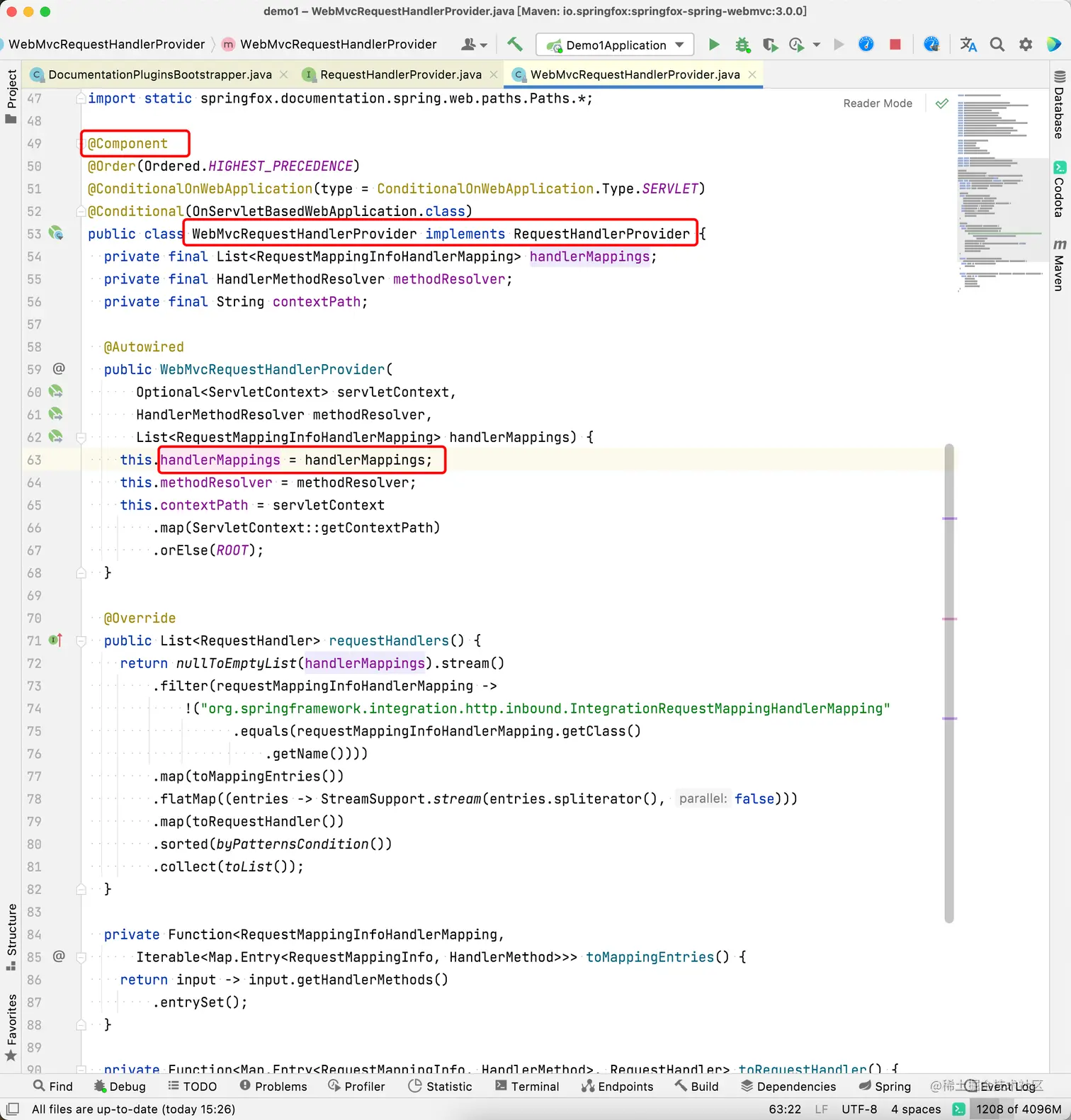Close the RequestHandlerProvider.java tab
This screenshot has width=1071, height=1120.
coord(494,74)
